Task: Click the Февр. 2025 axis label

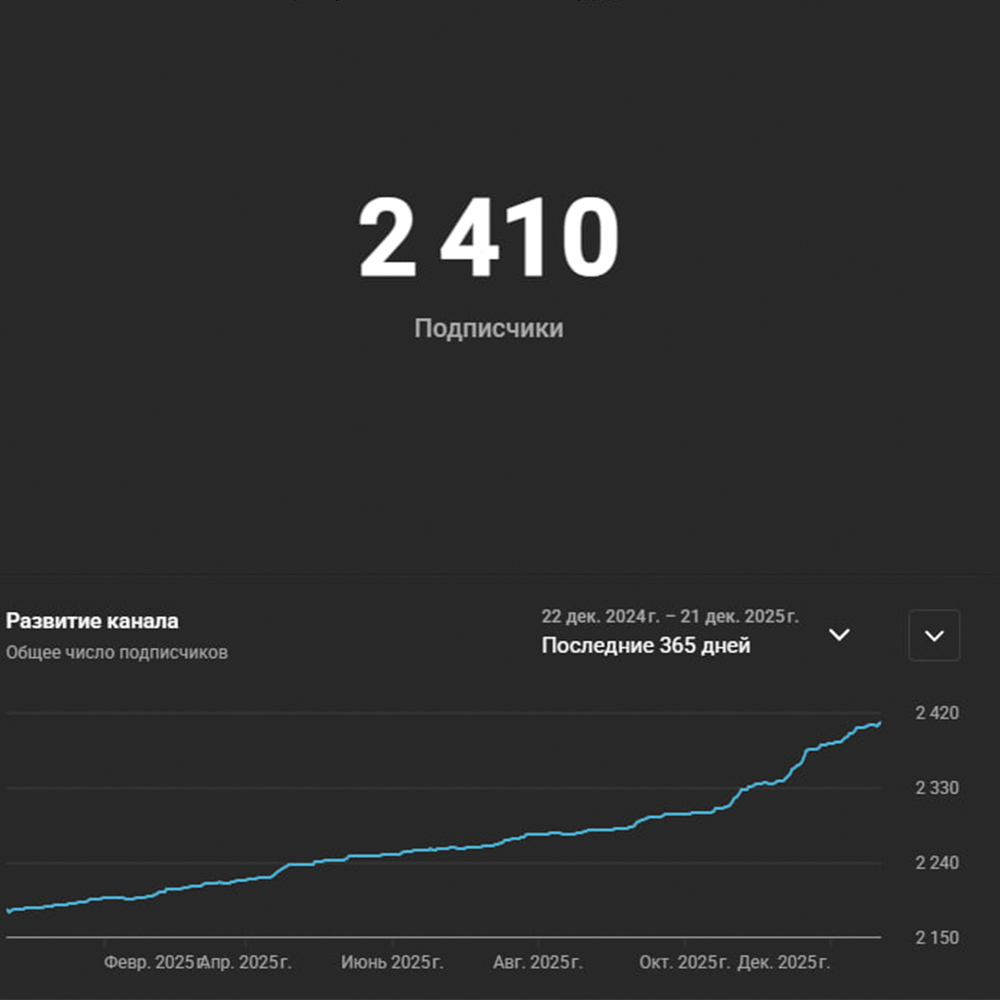Action: (152, 963)
